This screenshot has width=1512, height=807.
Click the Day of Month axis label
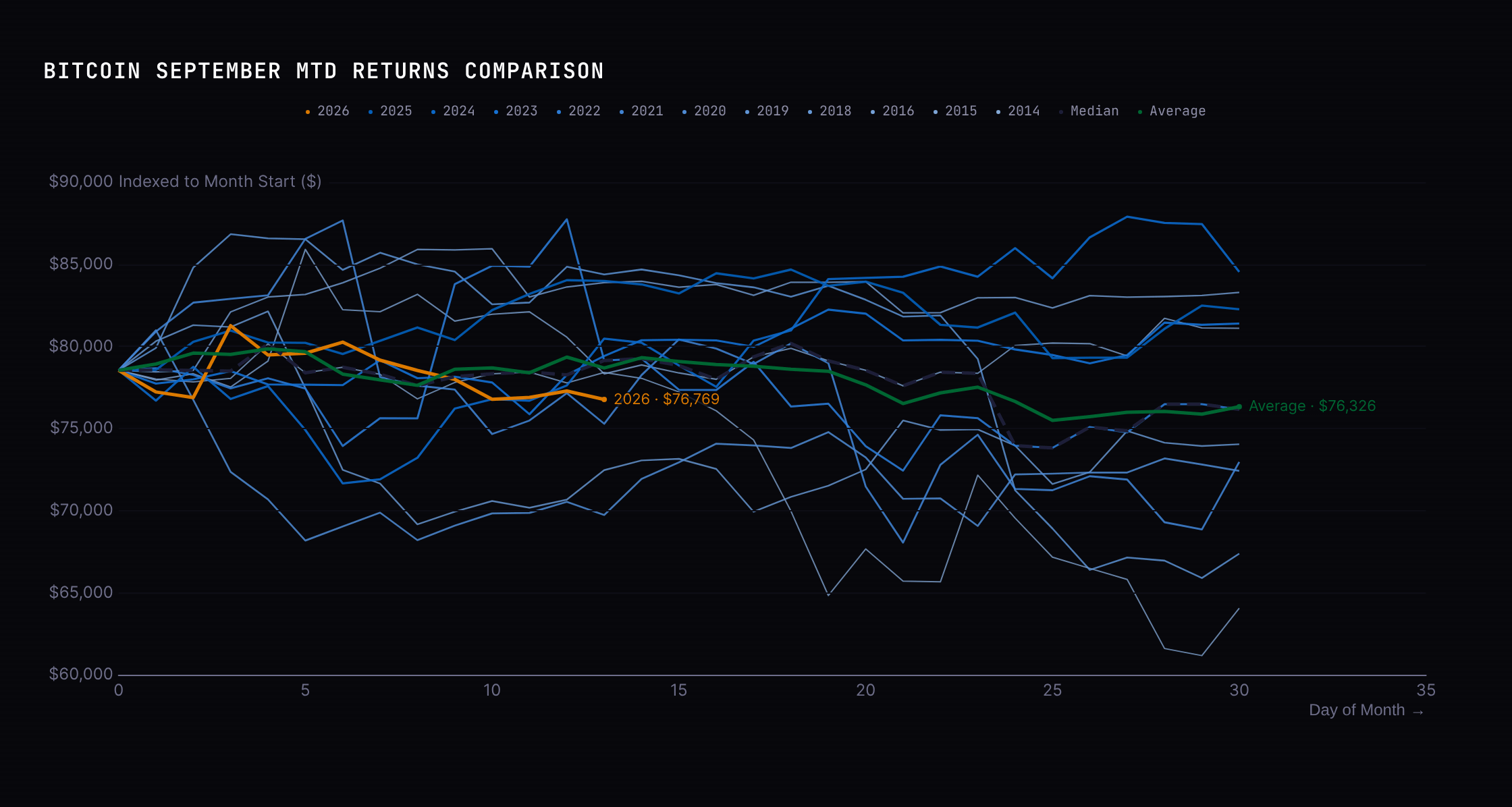point(1366,711)
